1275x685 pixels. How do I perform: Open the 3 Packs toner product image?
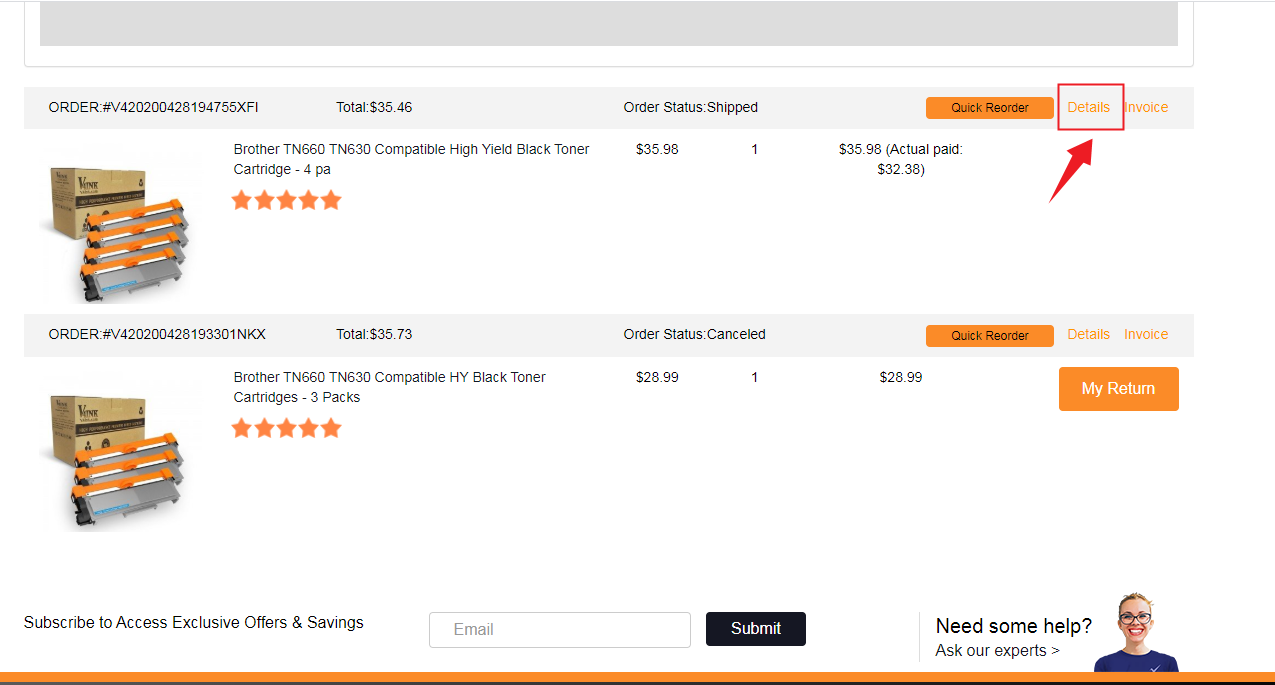tap(119, 451)
